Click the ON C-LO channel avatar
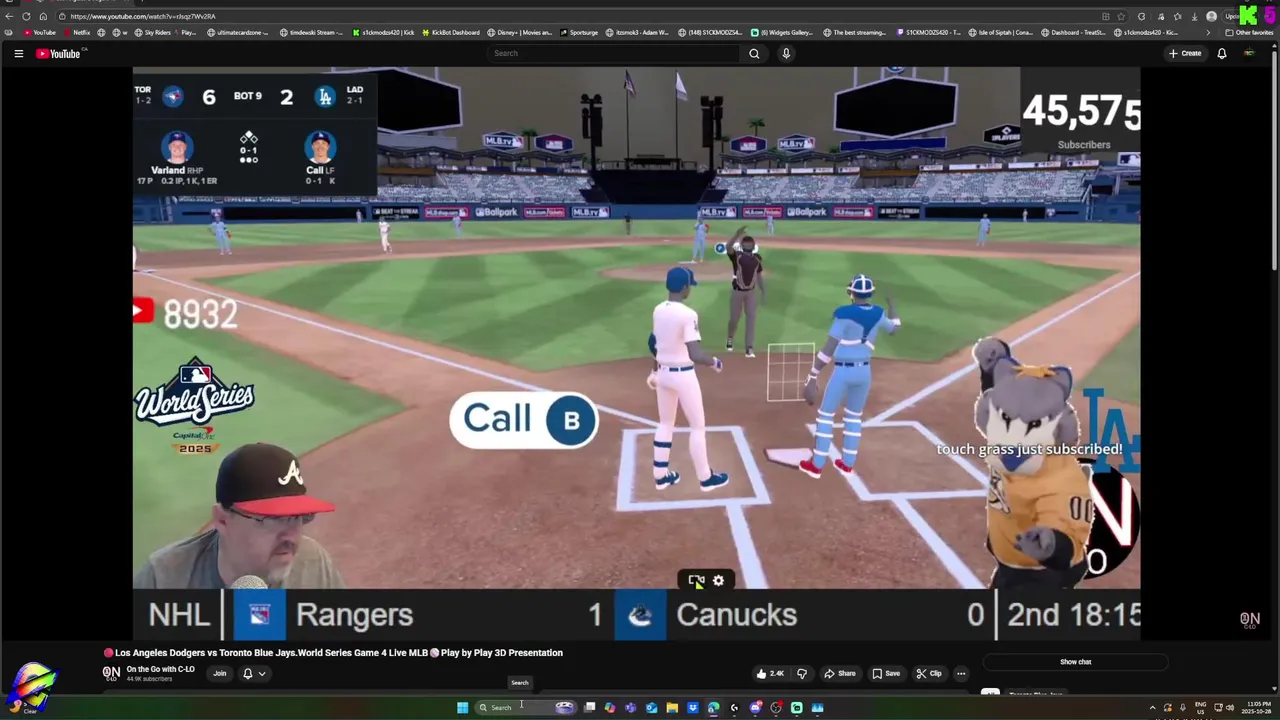Screen dimensions: 1280x720 point(111,673)
